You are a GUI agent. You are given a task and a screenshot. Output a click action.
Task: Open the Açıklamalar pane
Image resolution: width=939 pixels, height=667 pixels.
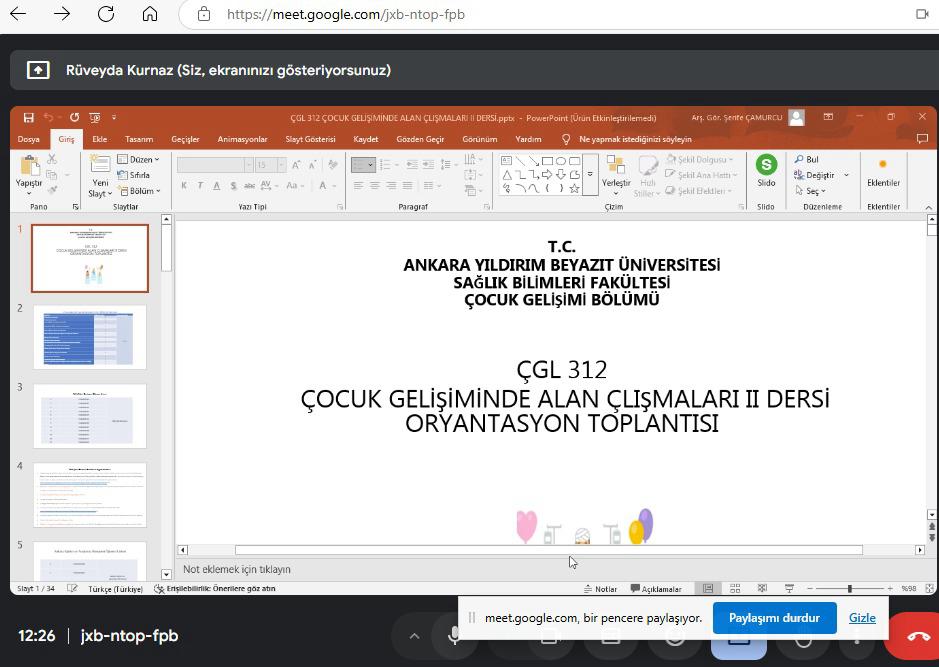[x=660, y=588]
